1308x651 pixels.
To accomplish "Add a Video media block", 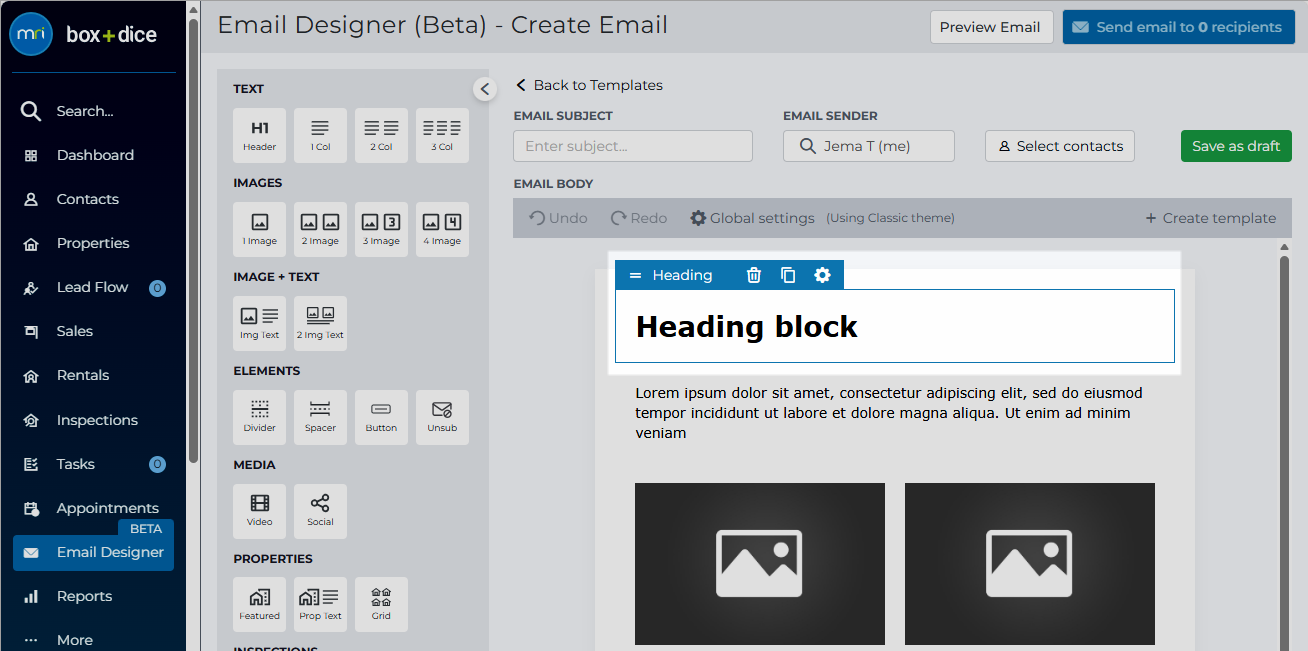I will coord(259,511).
